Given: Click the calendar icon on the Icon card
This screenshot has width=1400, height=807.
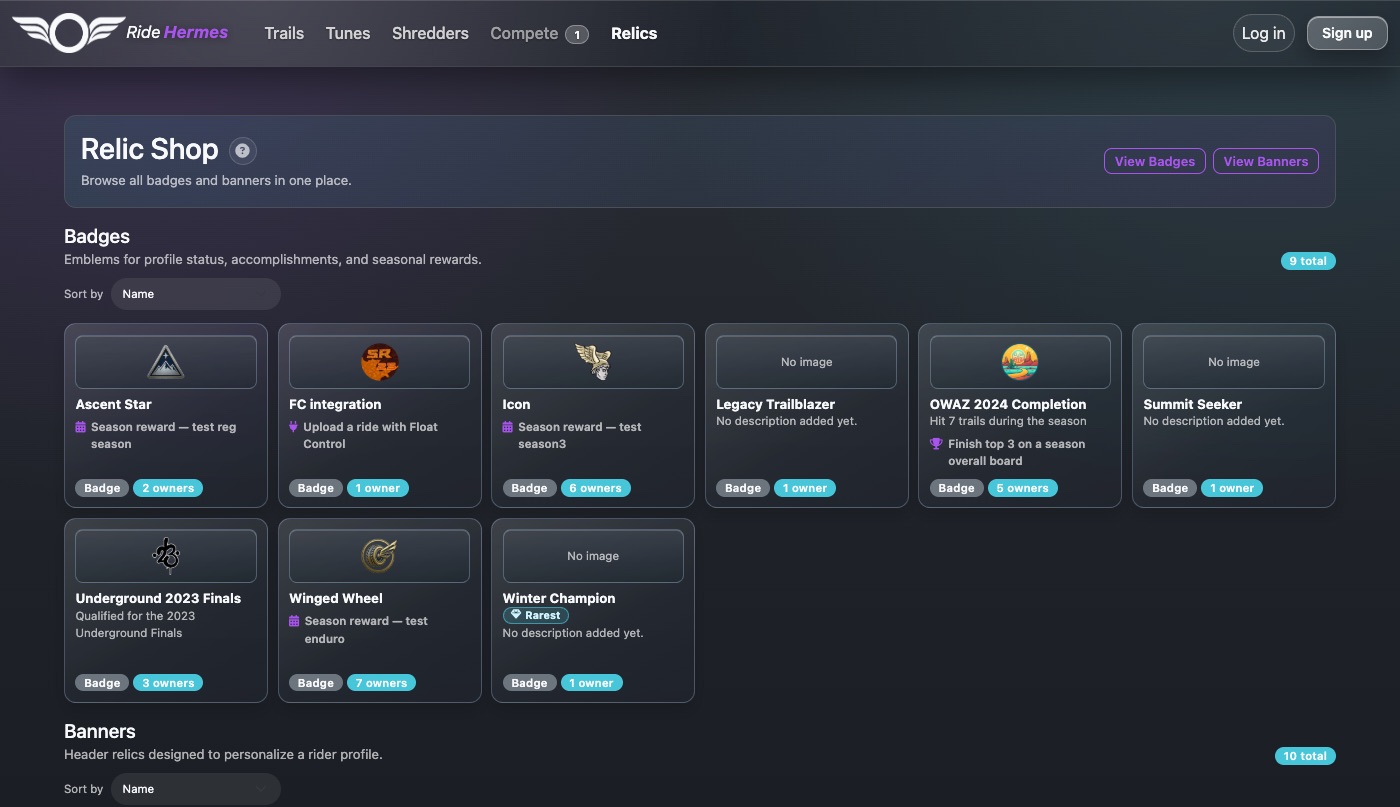Looking at the screenshot, I should pyautogui.click(x=508, y=427).
